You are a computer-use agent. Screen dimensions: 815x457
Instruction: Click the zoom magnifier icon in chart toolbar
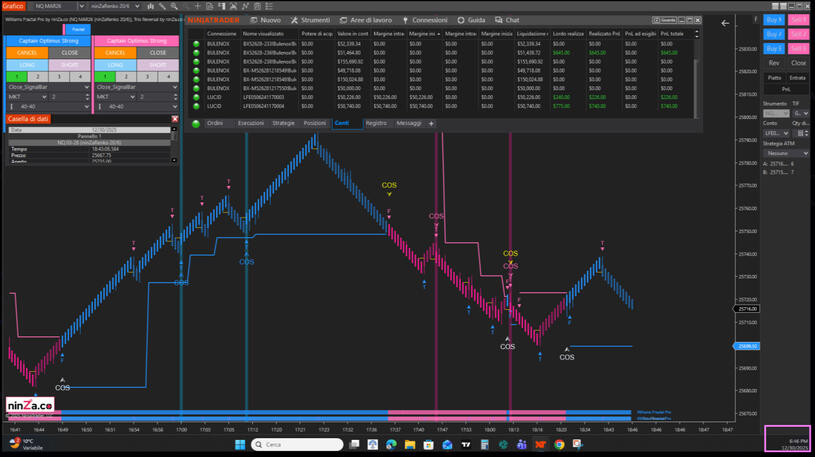174,6
